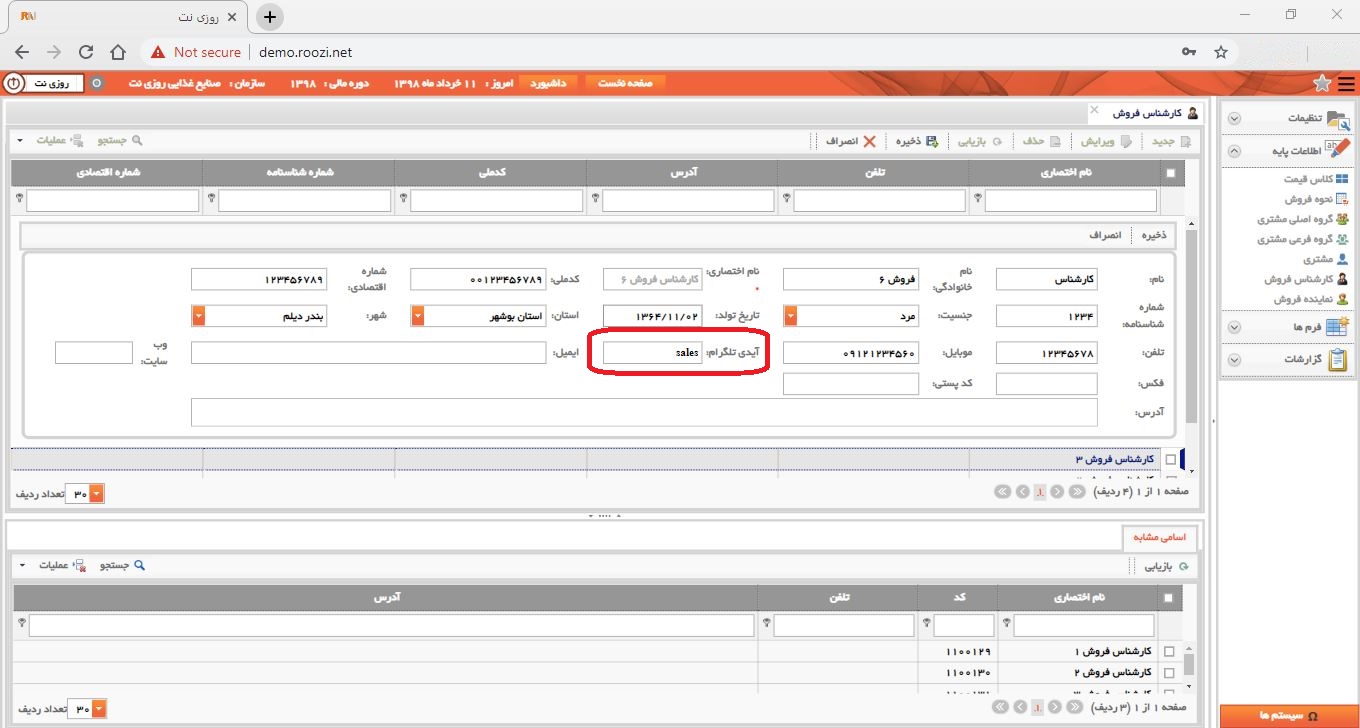The width and height of the screenshot is (1360, 728).
Task: Open a new browser tab
Action: (x=270, y=16)
